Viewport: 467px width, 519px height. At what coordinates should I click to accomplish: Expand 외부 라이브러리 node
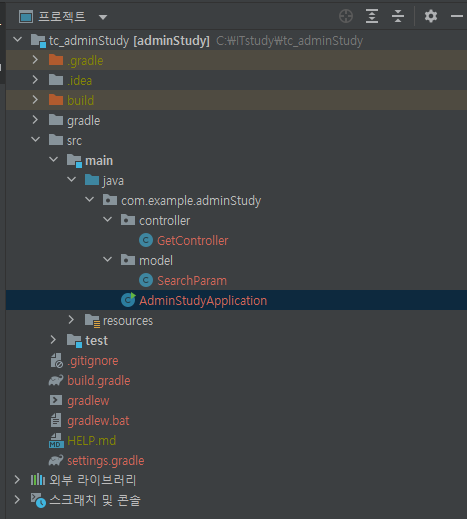coord(17,480)
